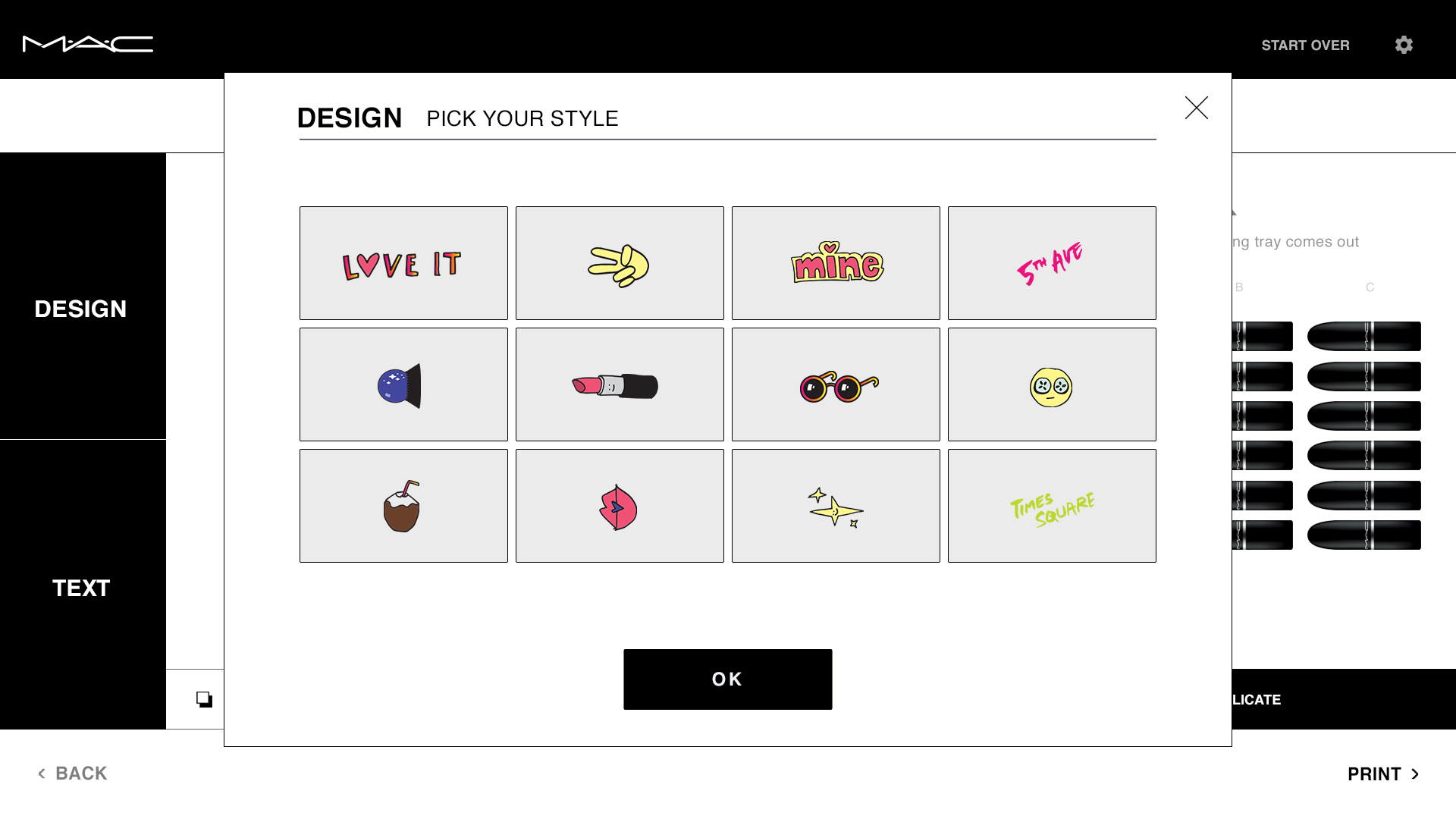Choose the blue snow globe design
1456x819 pixels.
coord(403,384)
